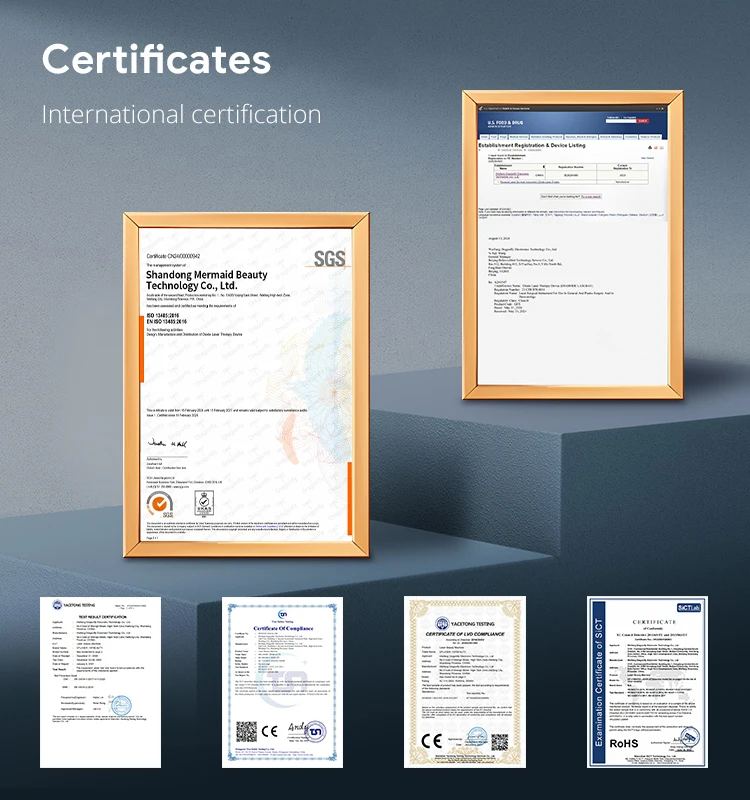Click the 'CERTIFICATE OF LVD COMPLIANCE' title
The image size is (750, 800).
click(465, 634)
